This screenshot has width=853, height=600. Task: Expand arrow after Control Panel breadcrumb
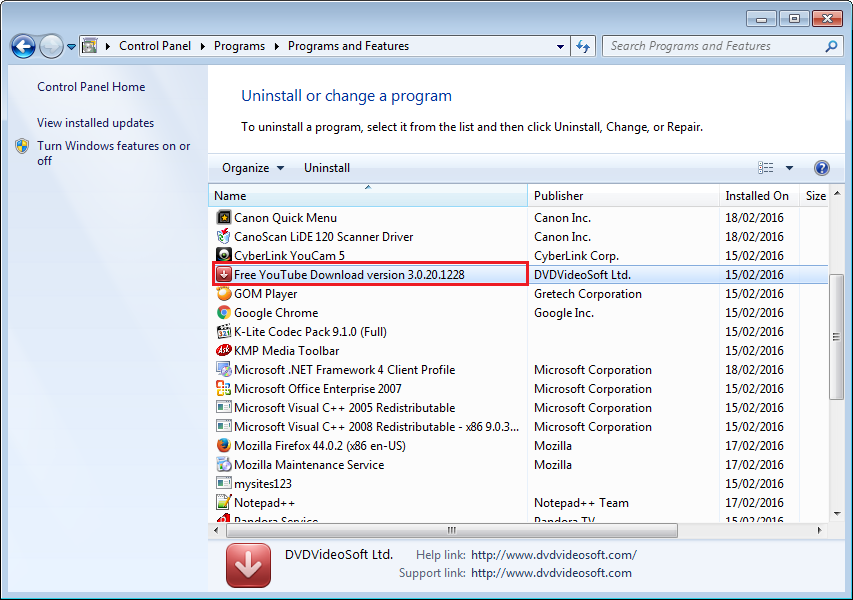pyautogui.click(x=202, y=47)
